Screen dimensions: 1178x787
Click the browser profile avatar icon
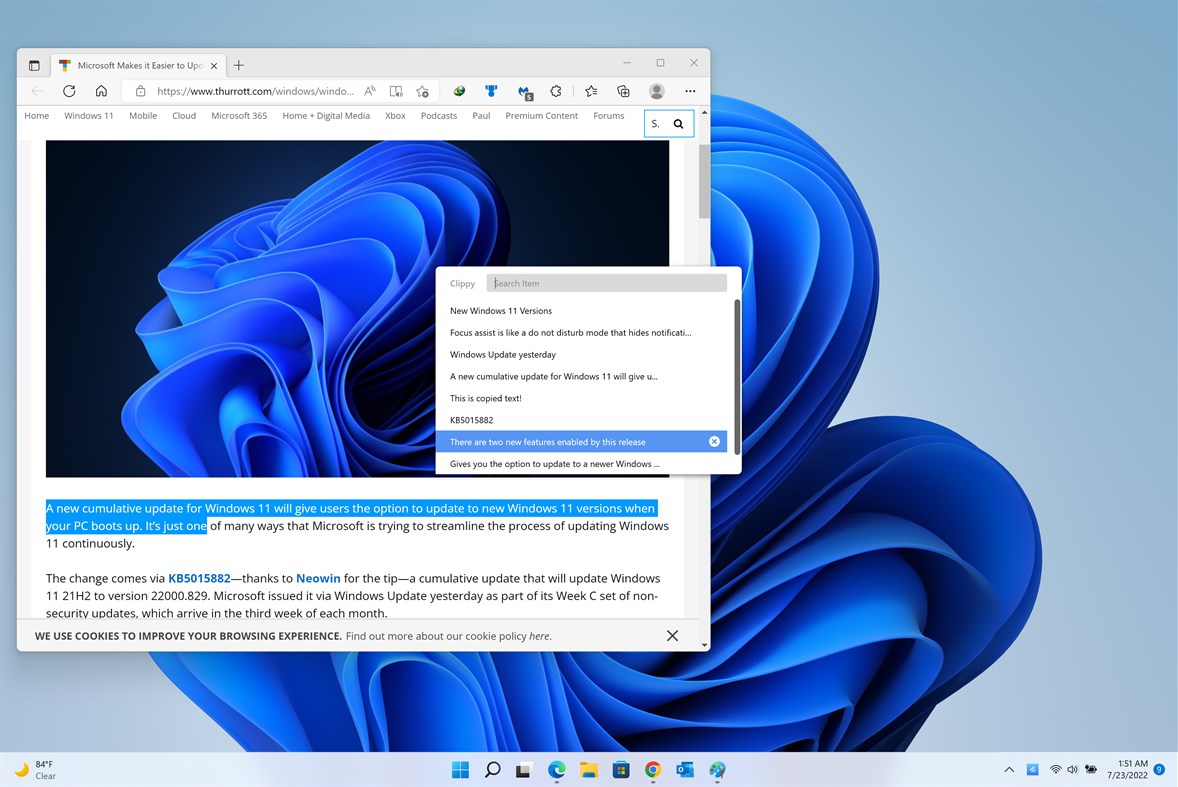tap(656, 91)
